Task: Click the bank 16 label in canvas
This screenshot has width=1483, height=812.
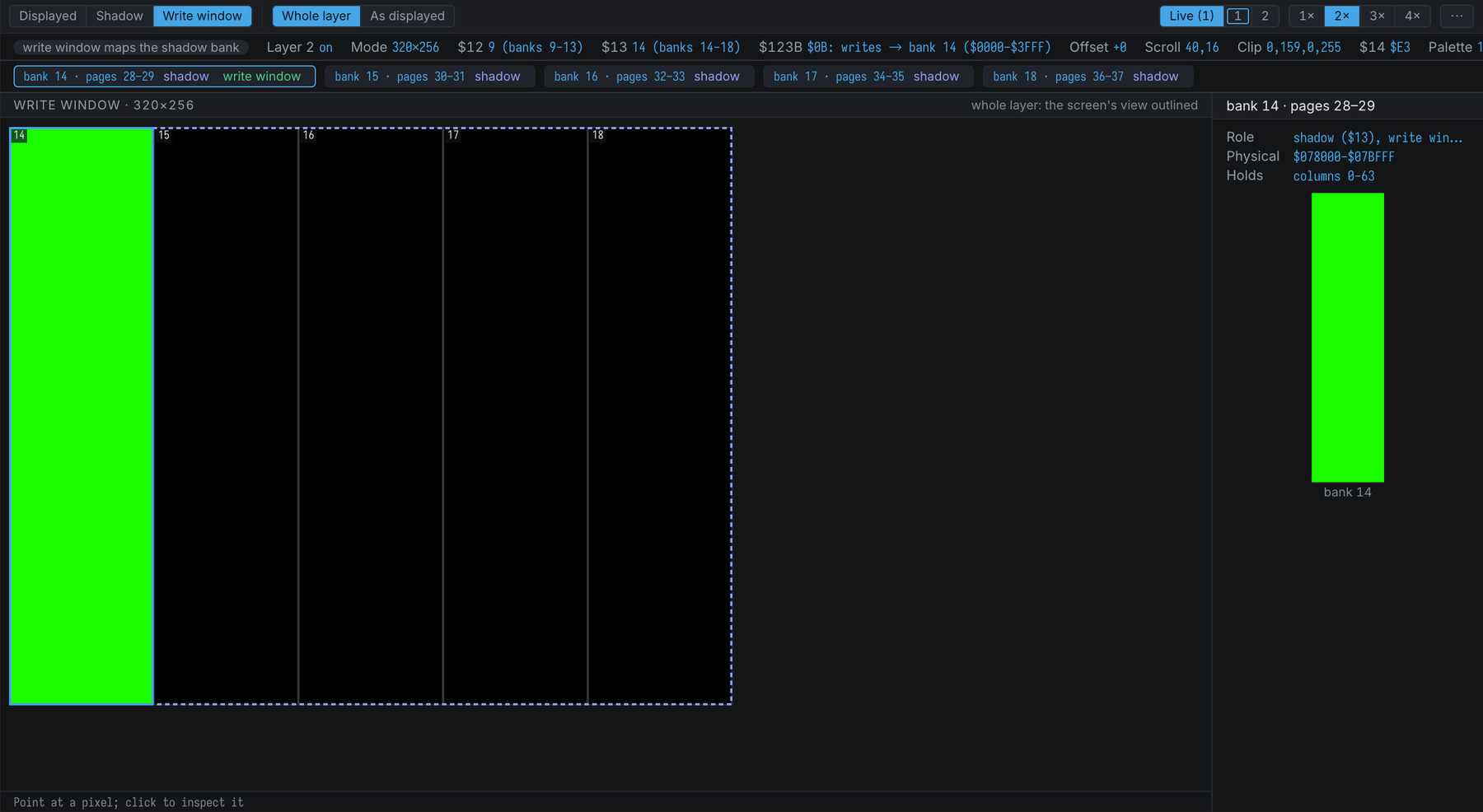Action: point(309,135)
